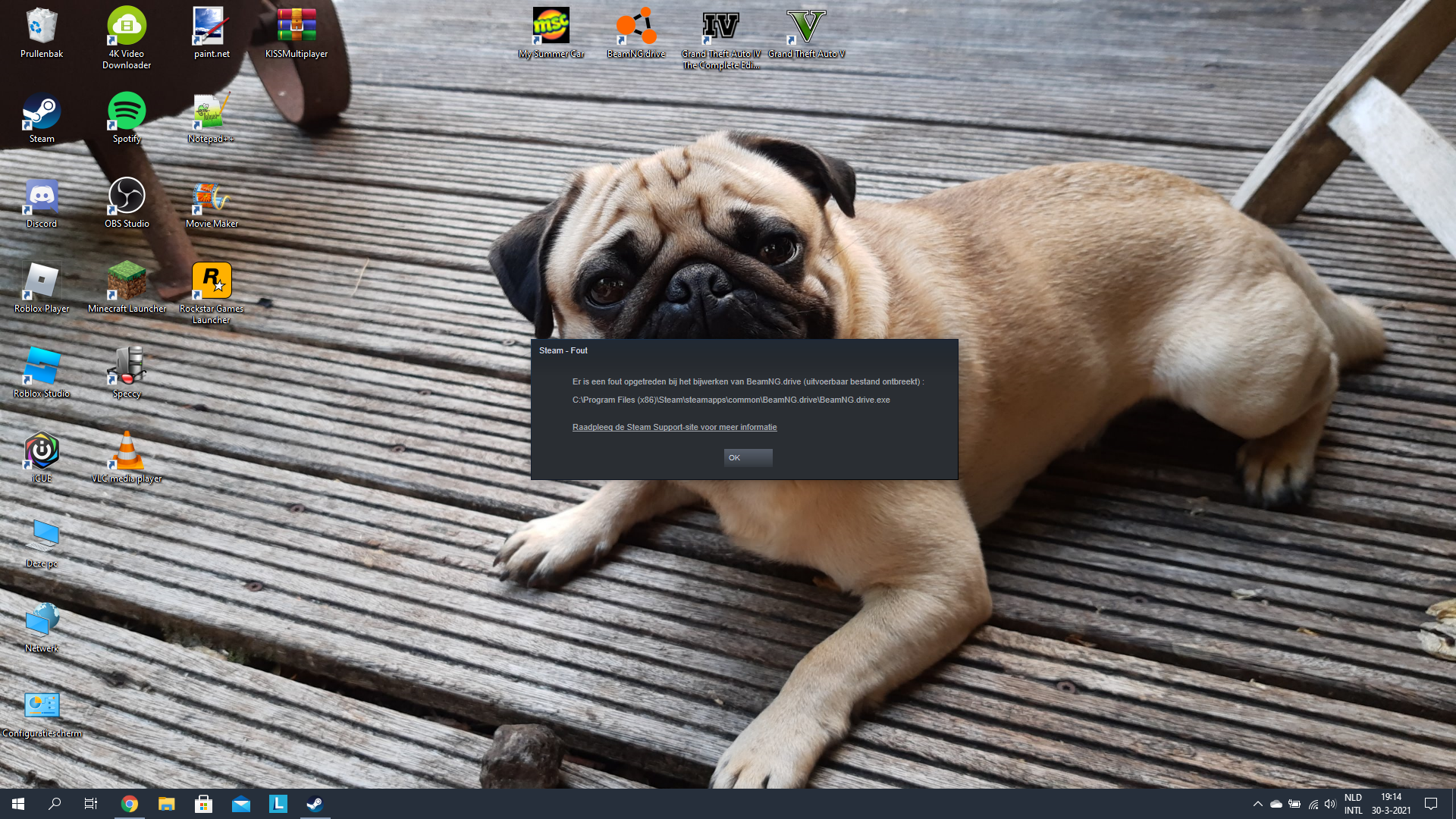Open the Steam Support site link
This screenshot has height=819, width=1456.
pyautogui.click(x=674, y=427)
